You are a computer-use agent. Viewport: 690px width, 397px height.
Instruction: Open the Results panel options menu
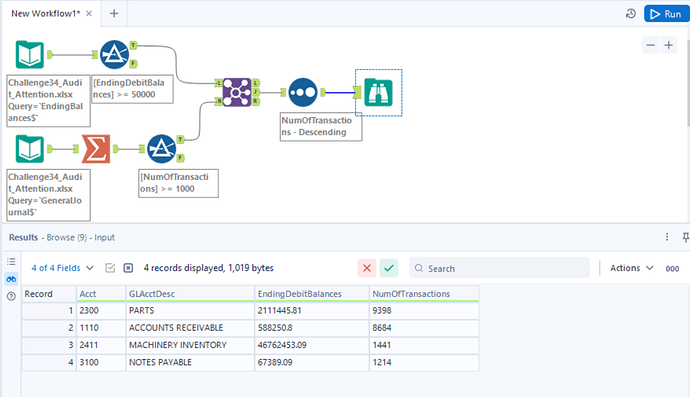point(667,237)
